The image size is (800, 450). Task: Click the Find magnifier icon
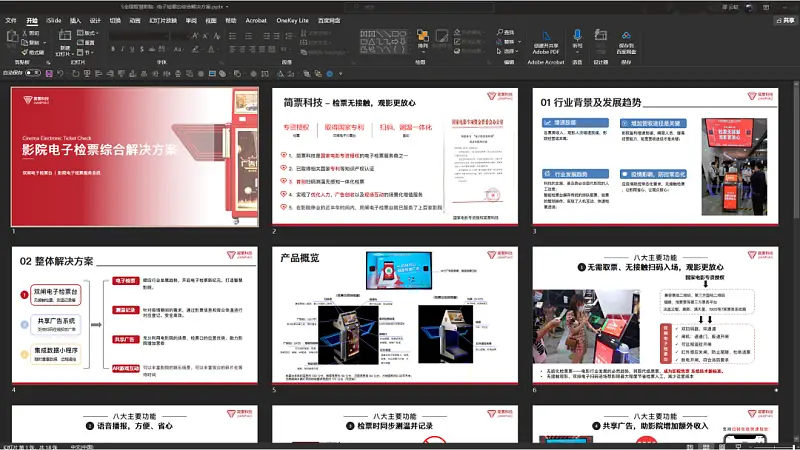click(499, 32)
